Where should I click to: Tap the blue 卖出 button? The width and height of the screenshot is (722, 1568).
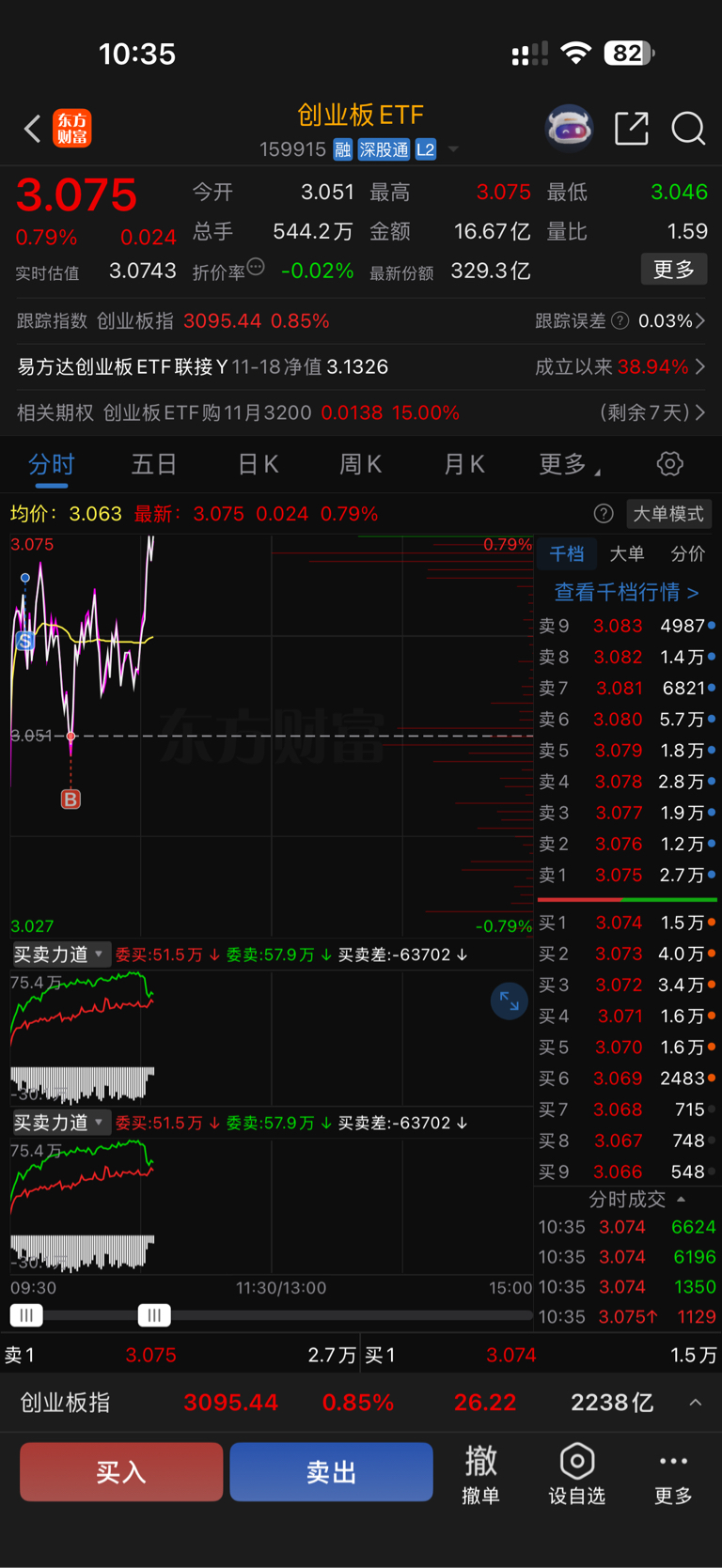331,1471
